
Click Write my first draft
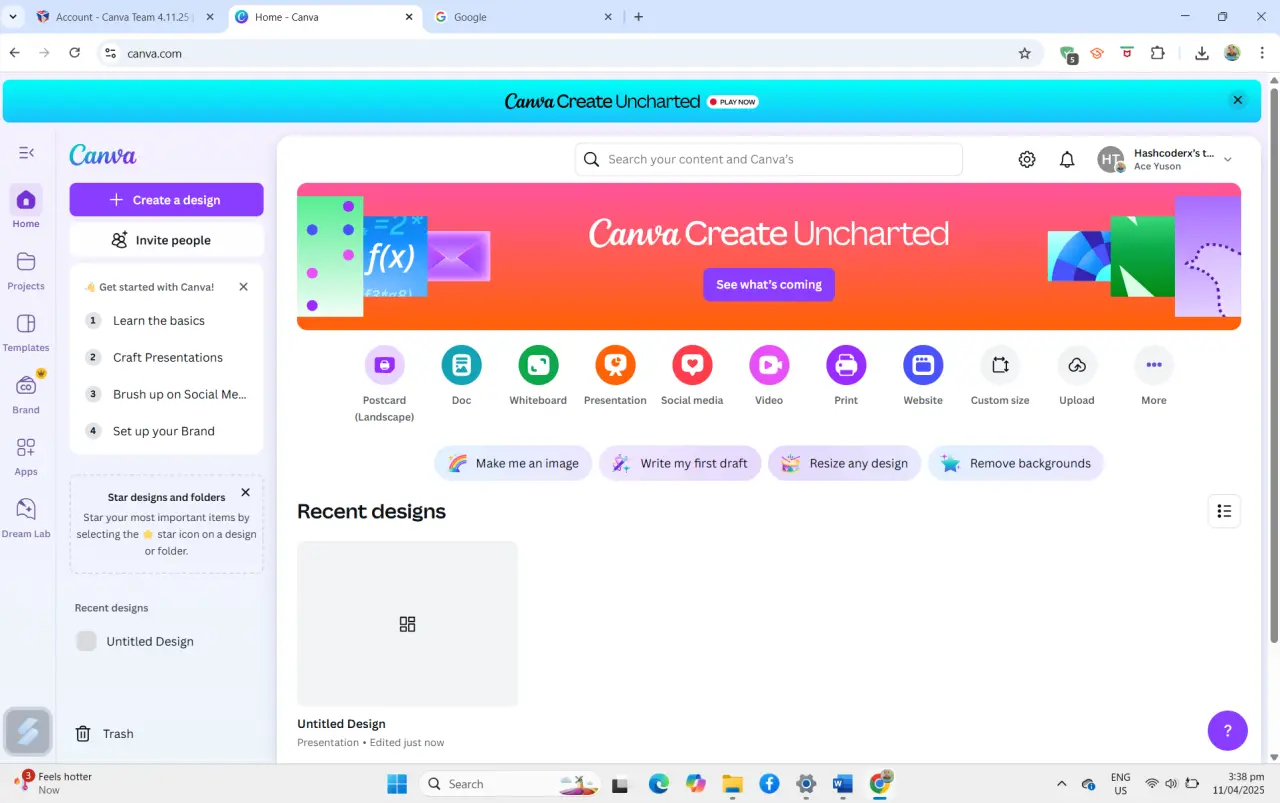[681, 463]
